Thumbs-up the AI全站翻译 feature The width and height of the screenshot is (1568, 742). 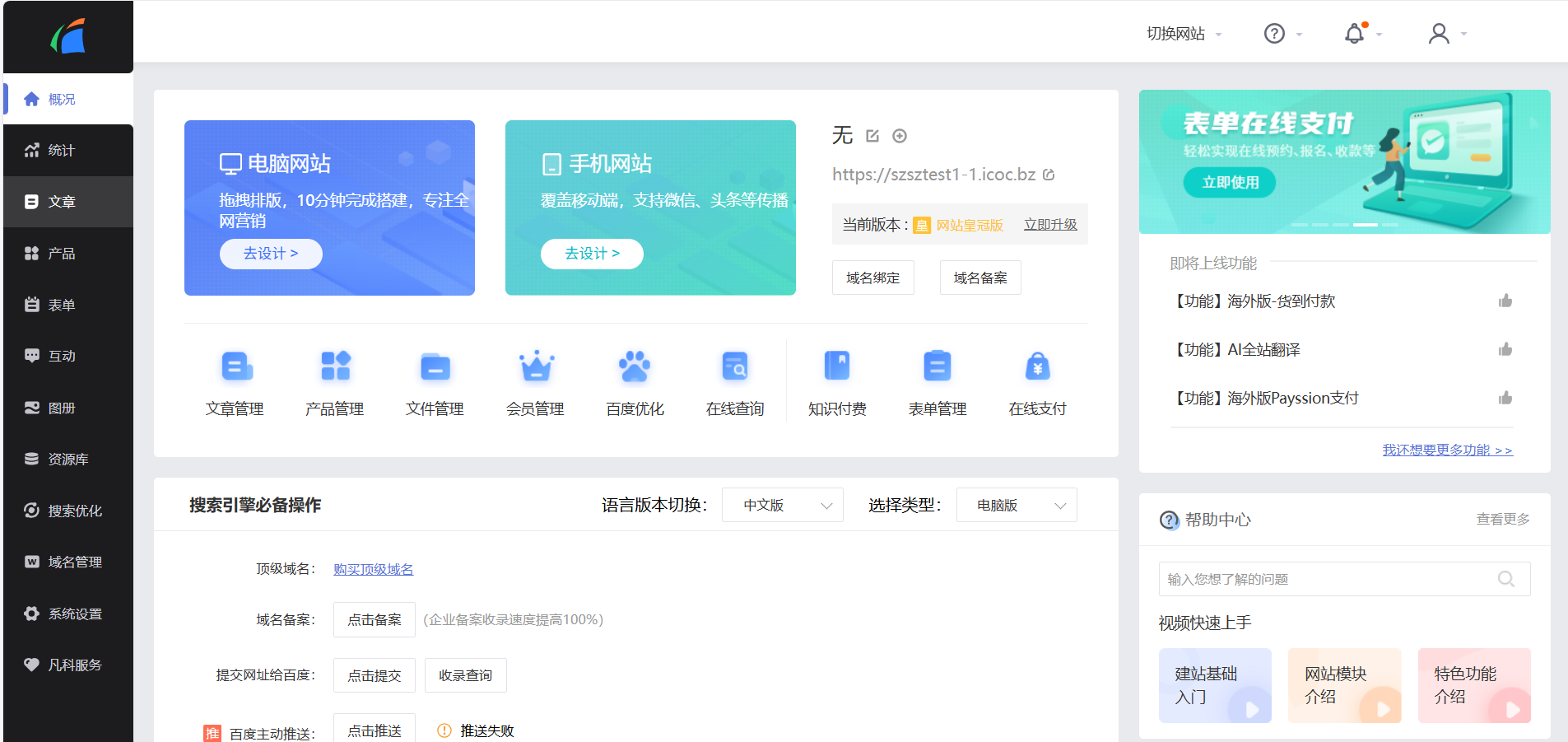pos(1505,350)
